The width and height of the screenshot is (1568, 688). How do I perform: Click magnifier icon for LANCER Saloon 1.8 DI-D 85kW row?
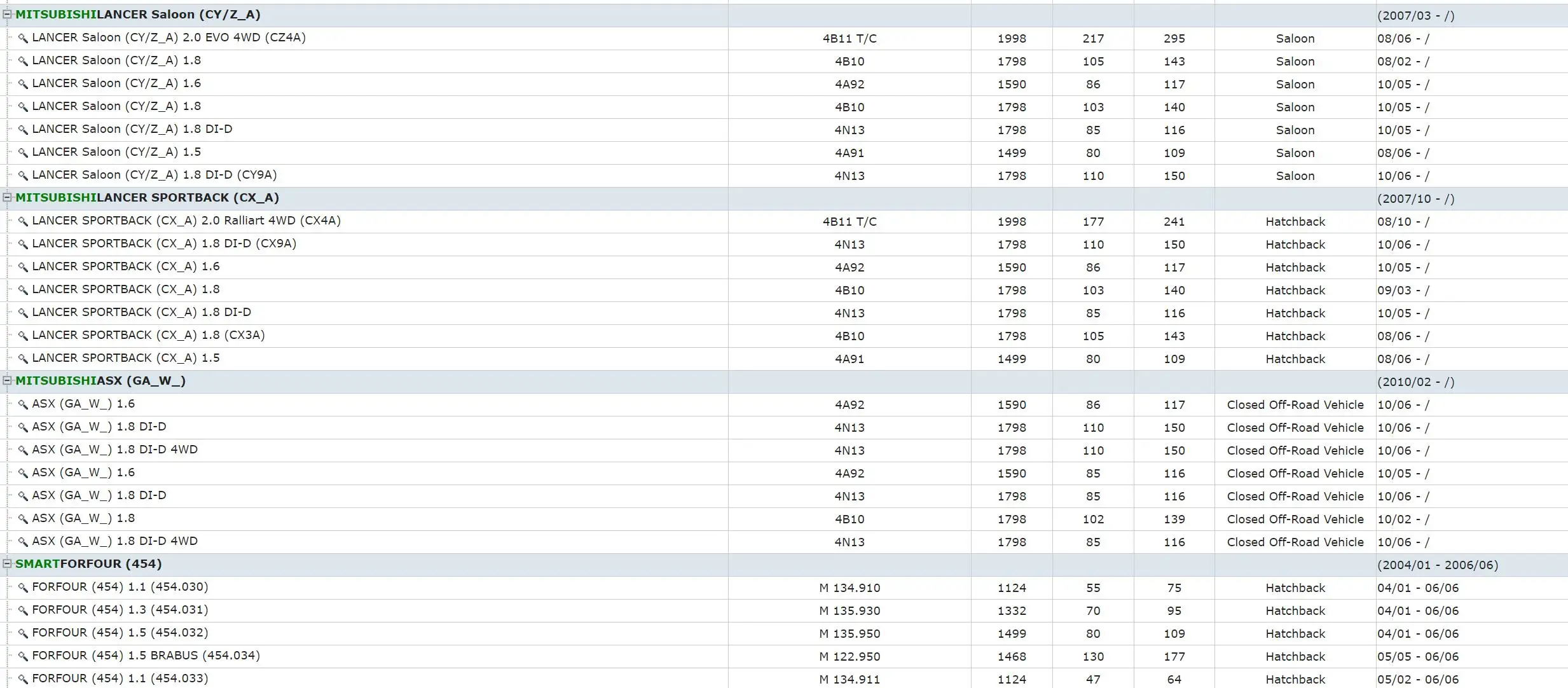[23, 130]
